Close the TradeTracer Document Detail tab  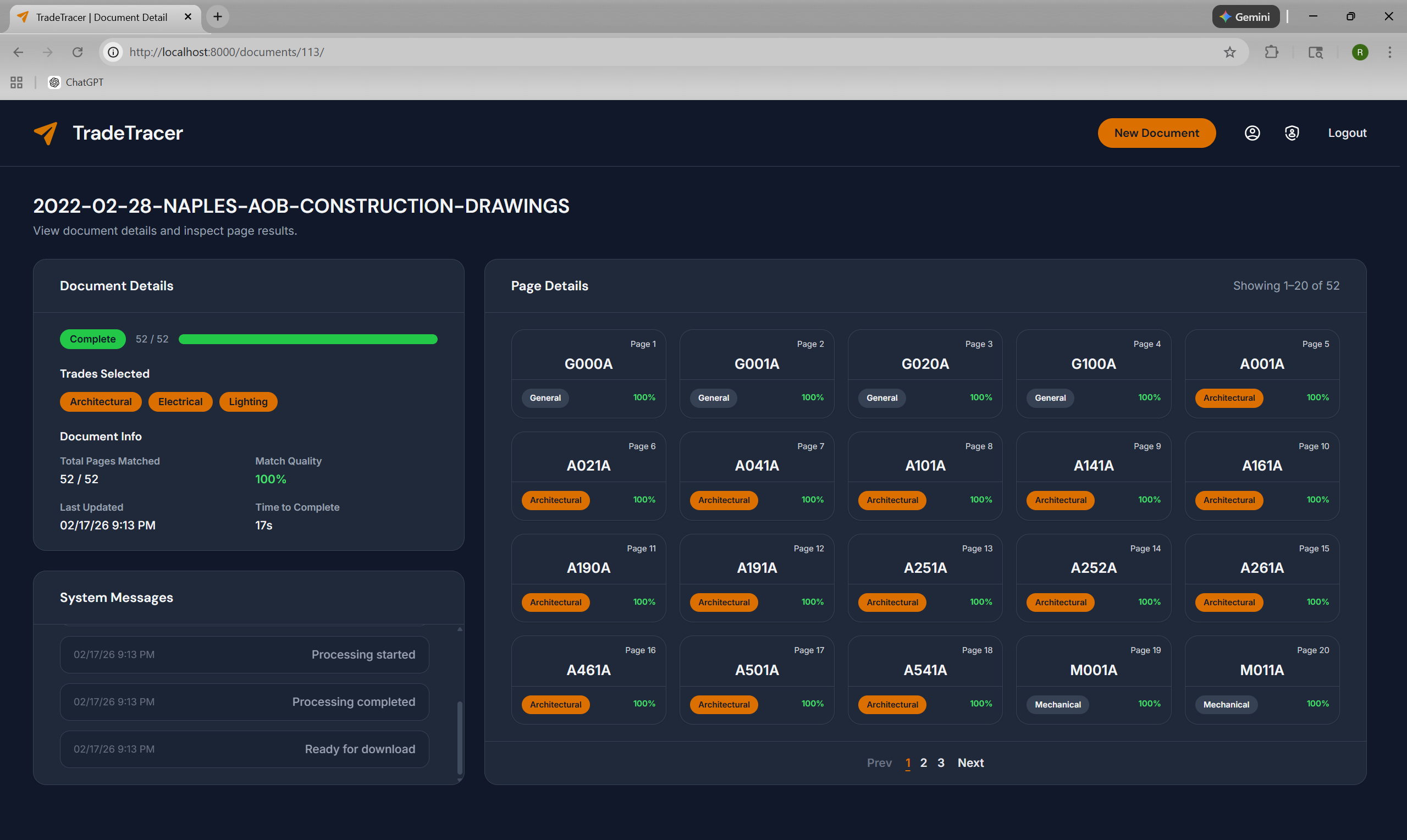coord(188,17)
